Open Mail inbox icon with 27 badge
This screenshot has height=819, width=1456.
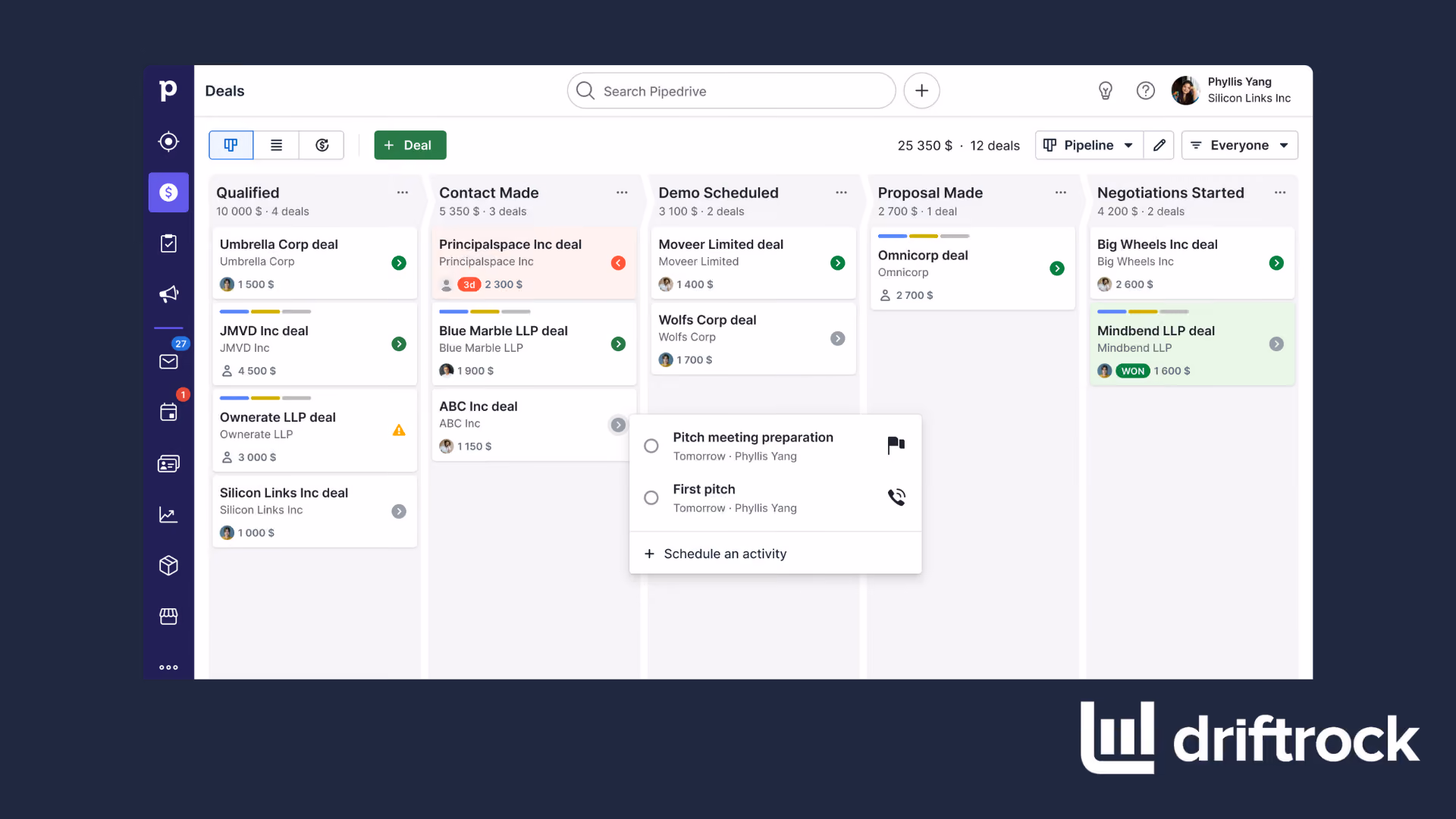168,362
